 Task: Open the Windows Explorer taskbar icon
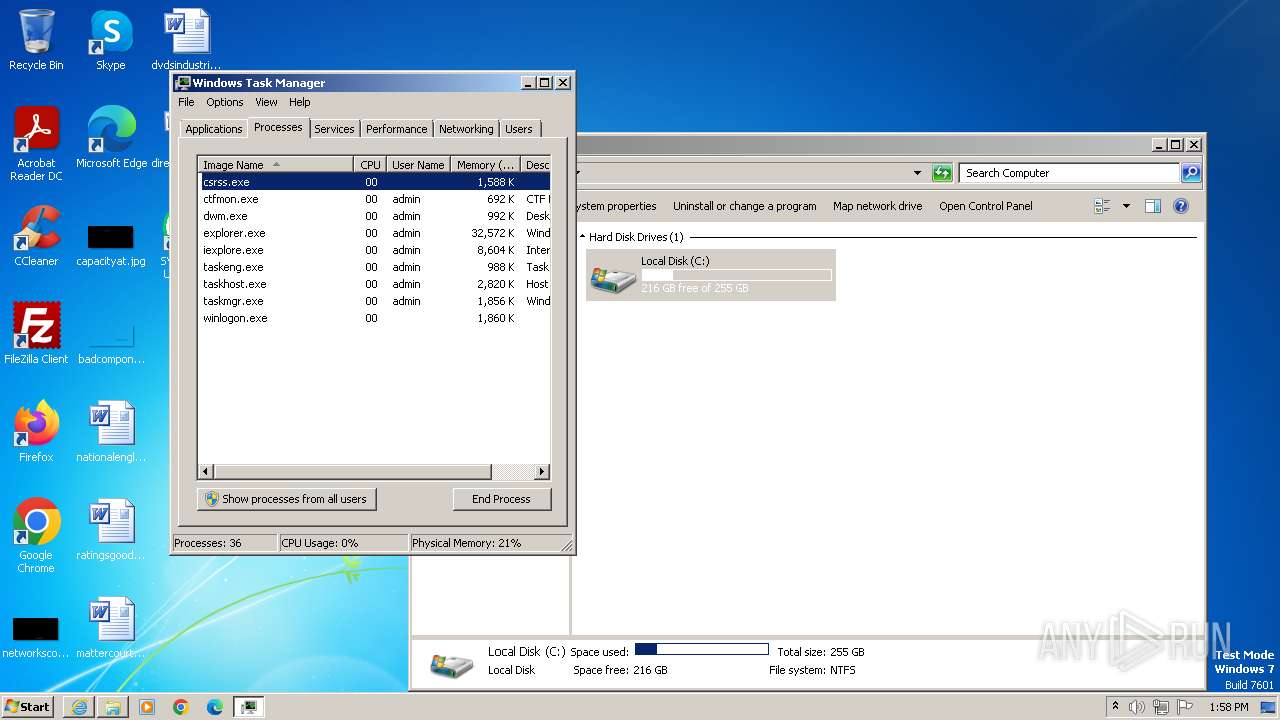click(x=113, y=707)
